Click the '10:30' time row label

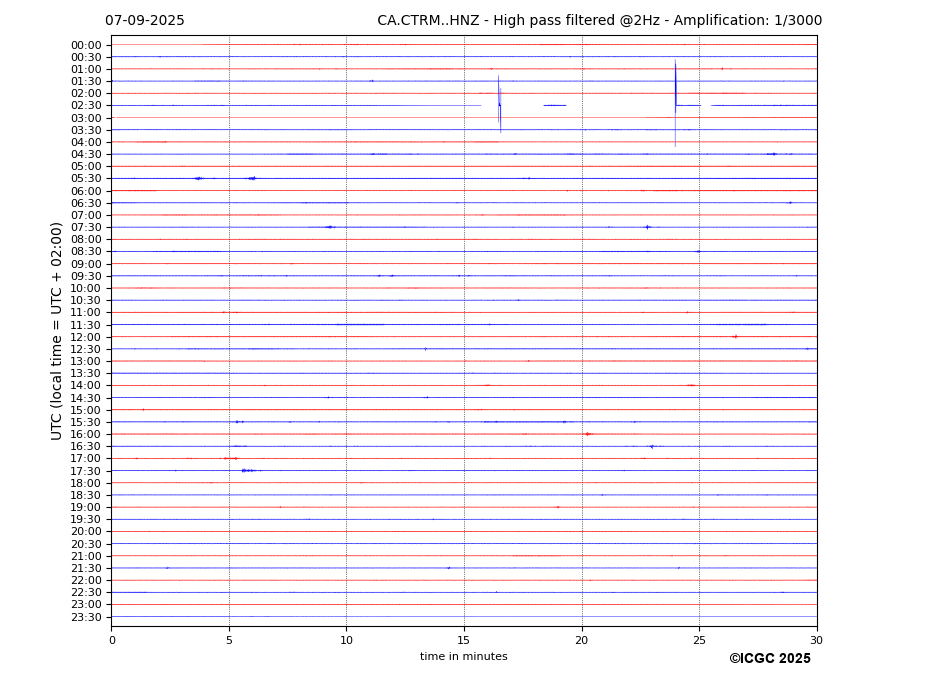click(x=86, y=300)
